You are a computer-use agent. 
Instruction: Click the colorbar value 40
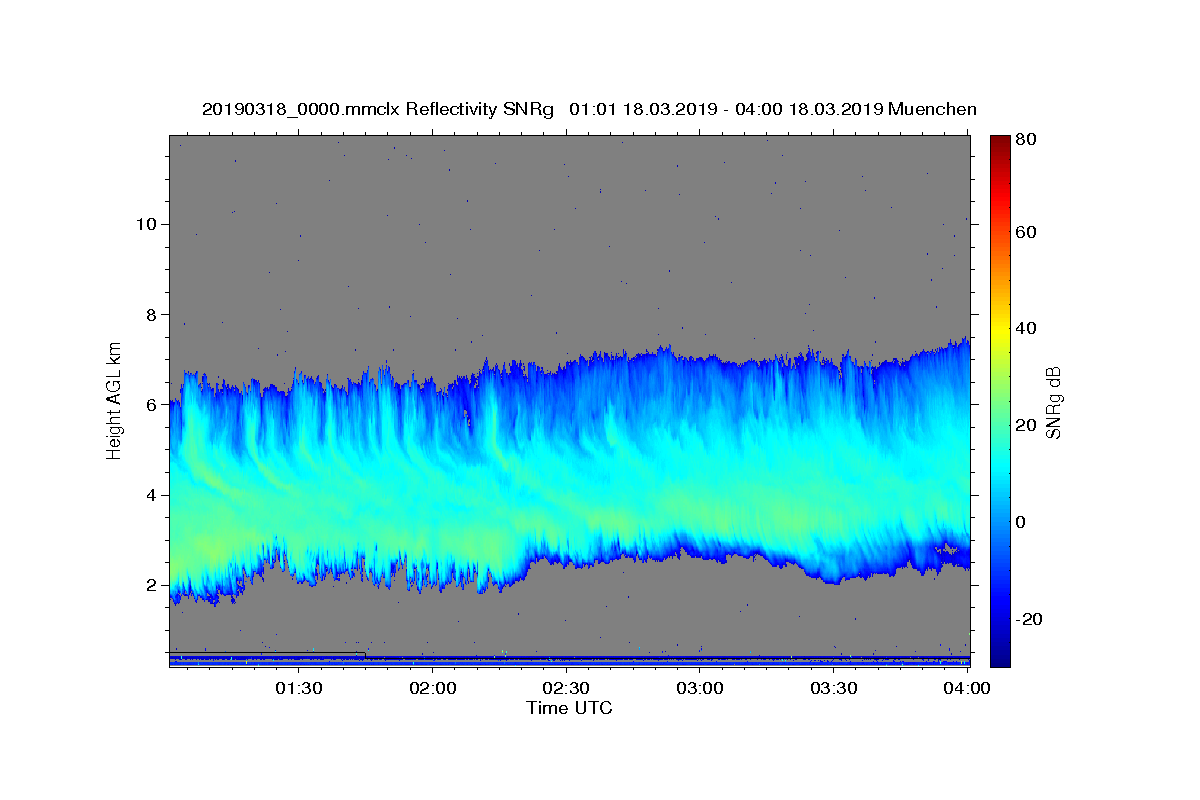[1026, 328]
